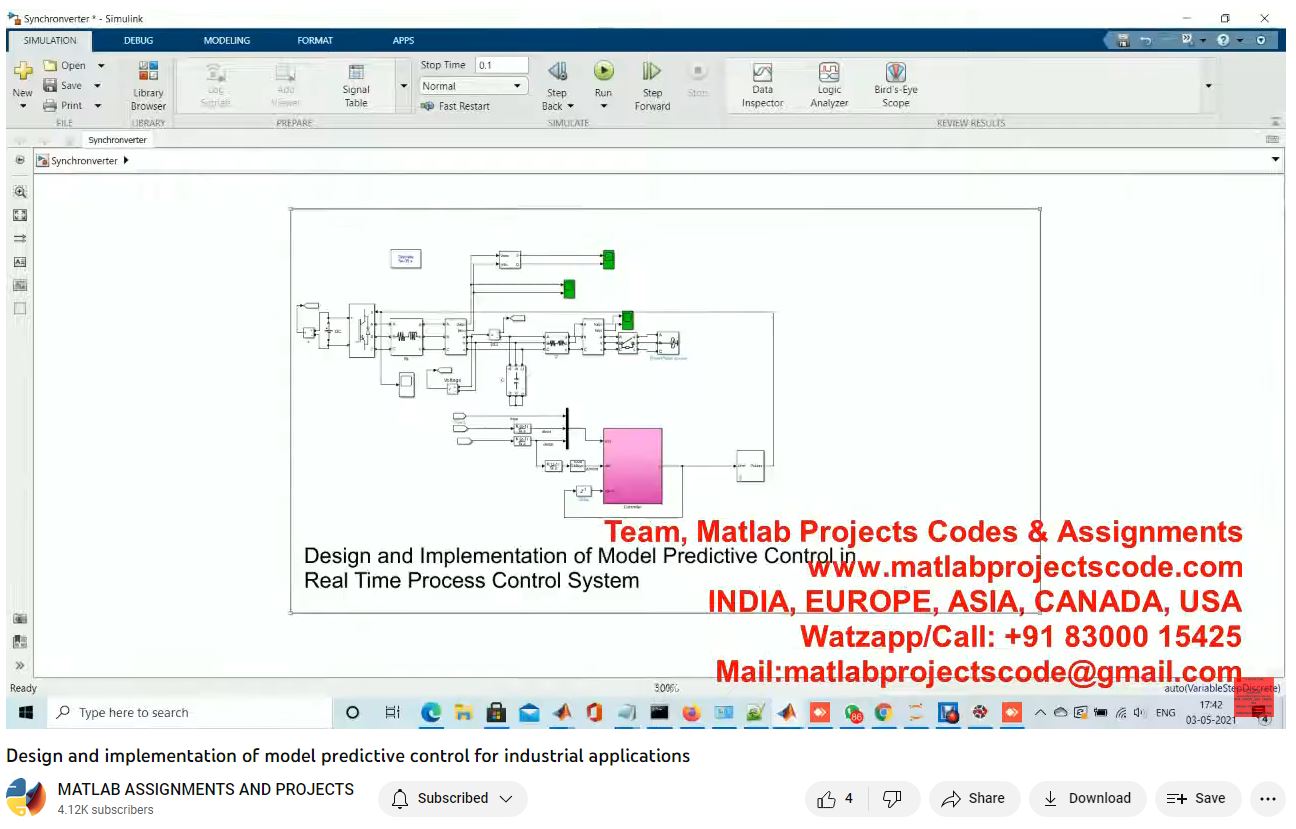Click the Open file button
1296x829 pixels.
pyautogui.click(x=65, y=66)
